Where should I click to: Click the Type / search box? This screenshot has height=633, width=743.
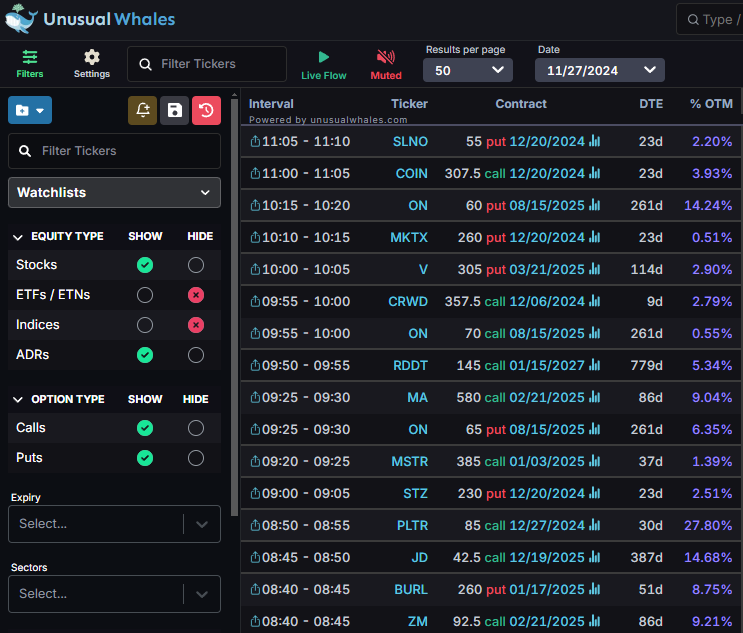click(x=709, y=19)
